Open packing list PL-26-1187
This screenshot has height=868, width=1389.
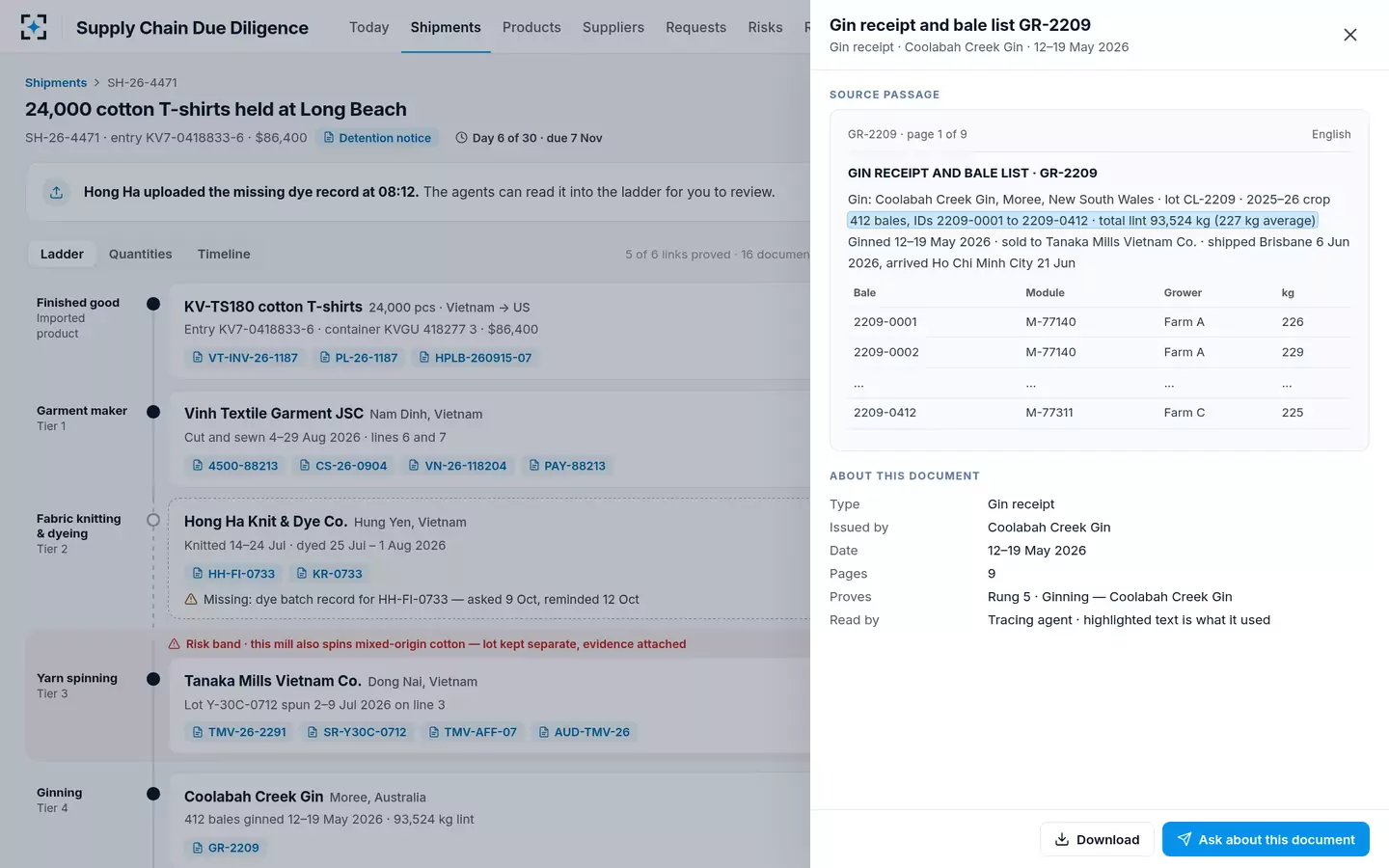point(359,358)
